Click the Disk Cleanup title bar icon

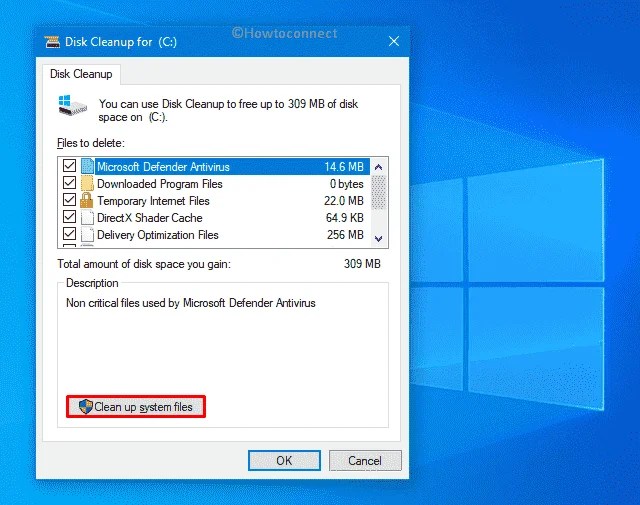[52, 42]
